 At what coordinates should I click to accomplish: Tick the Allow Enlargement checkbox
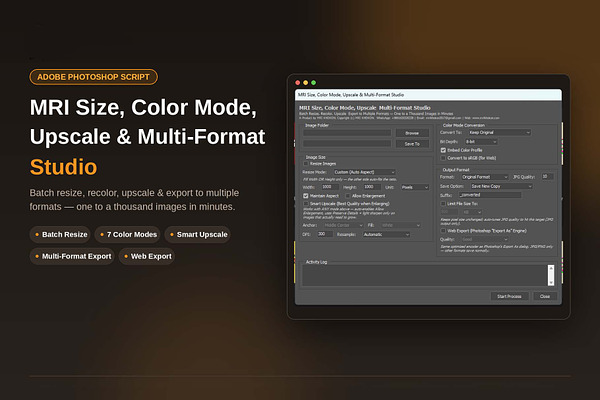tap(348, 196)
